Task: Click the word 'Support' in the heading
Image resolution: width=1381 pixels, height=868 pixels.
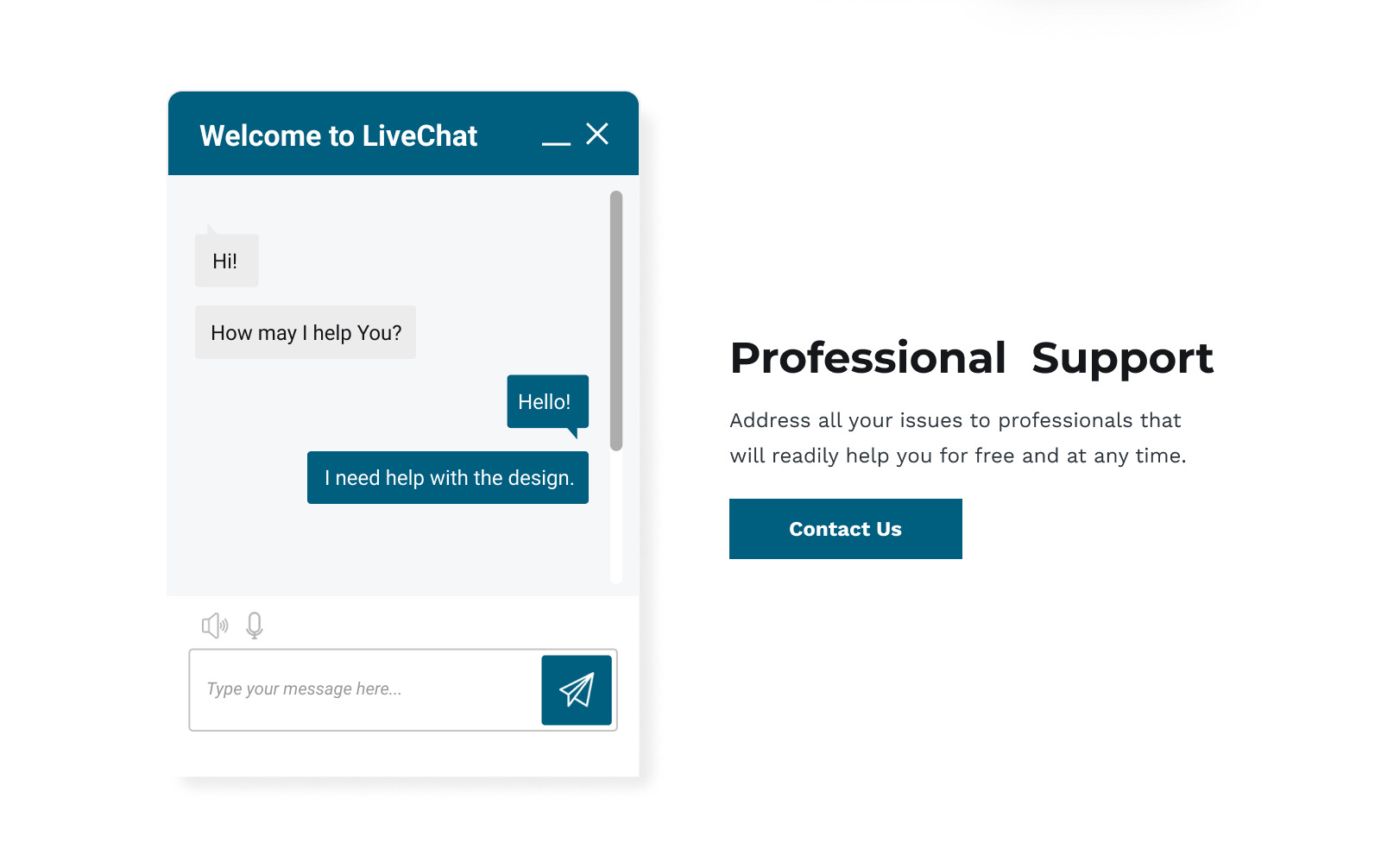Action: point(1122,358)
